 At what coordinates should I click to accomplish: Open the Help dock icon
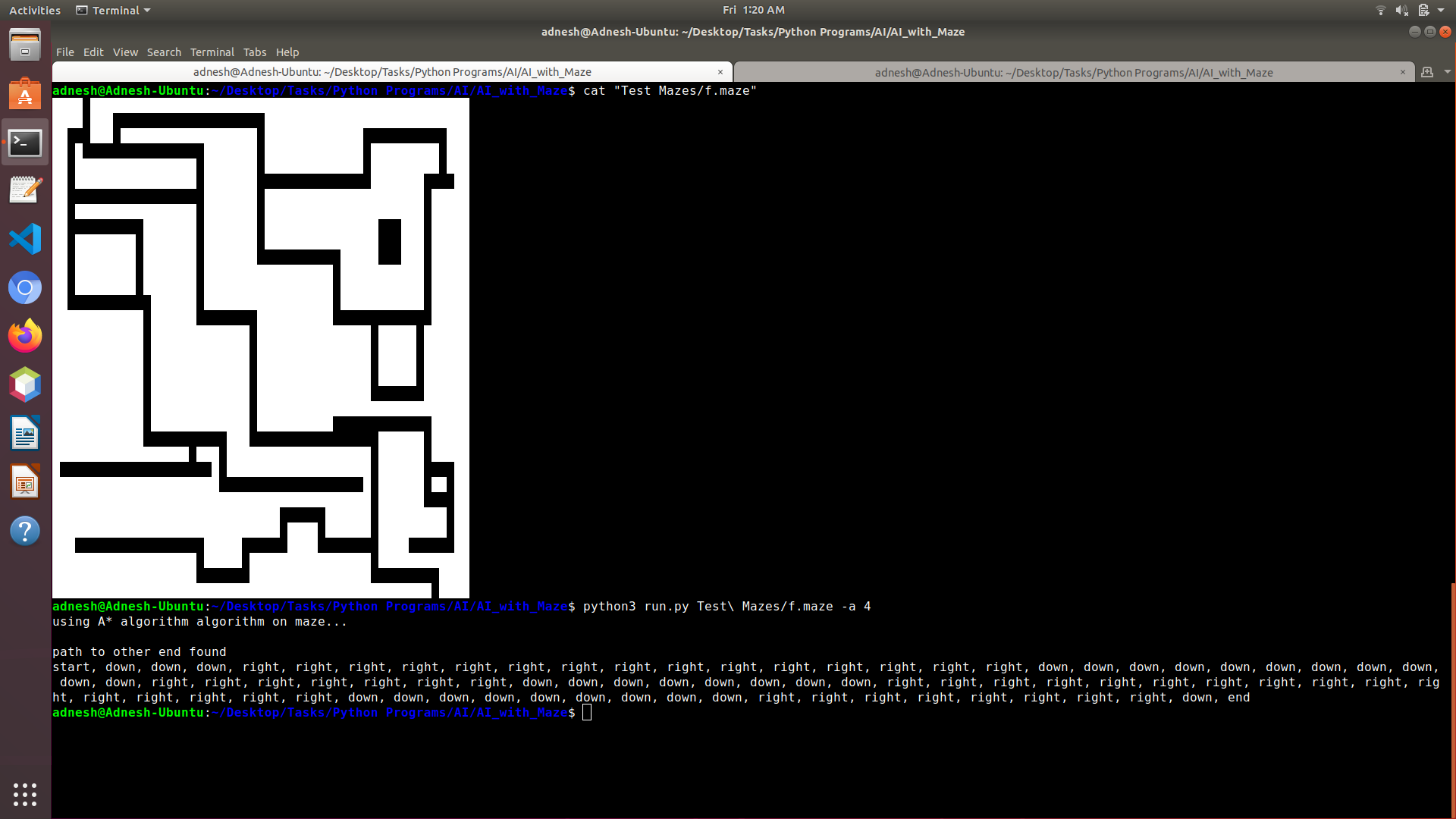(25, 531)
